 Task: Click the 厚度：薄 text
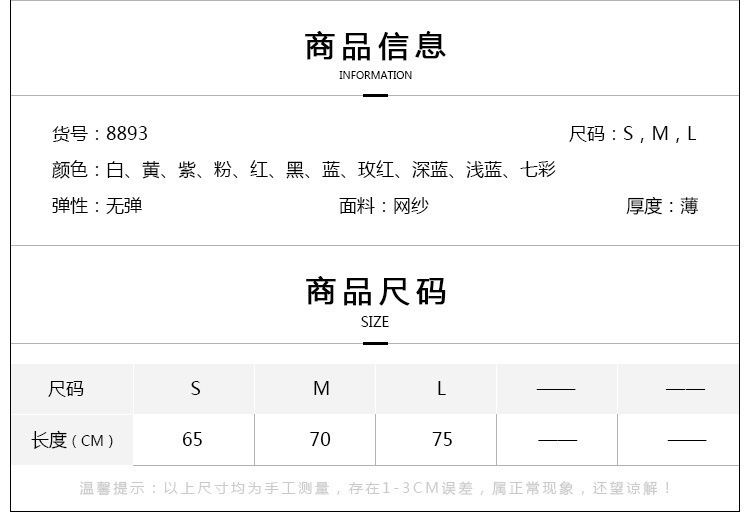click(x=662, y=206)
